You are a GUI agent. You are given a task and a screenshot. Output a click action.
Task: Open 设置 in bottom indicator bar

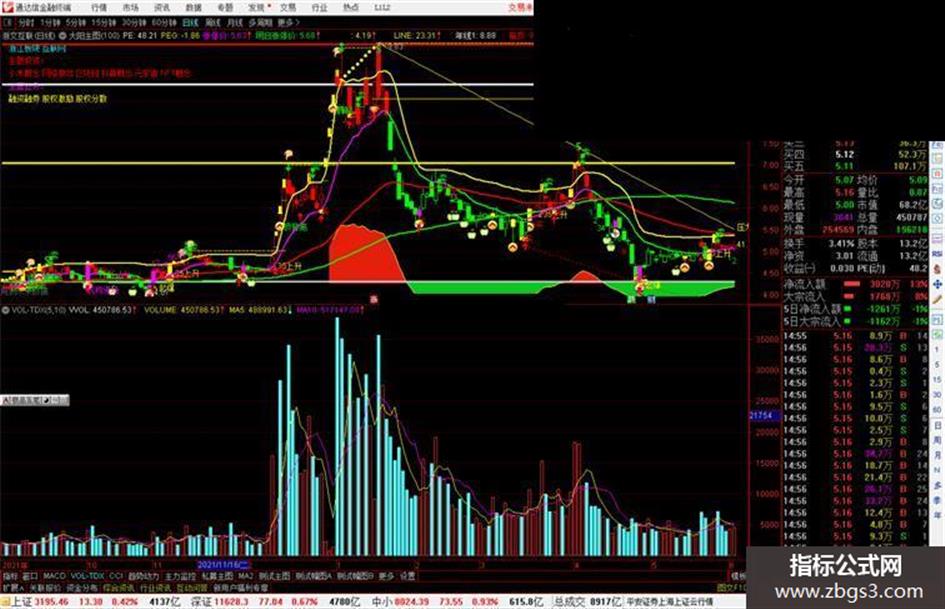[408, 576]
